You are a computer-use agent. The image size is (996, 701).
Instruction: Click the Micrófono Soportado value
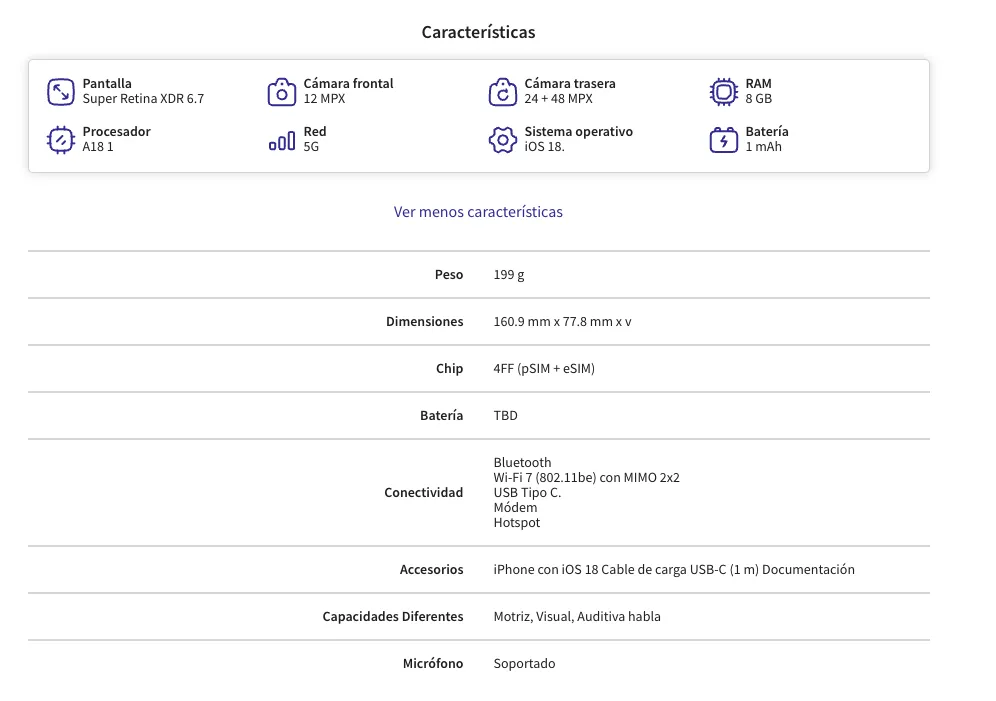pyautogui.click(x=524, y=664)
